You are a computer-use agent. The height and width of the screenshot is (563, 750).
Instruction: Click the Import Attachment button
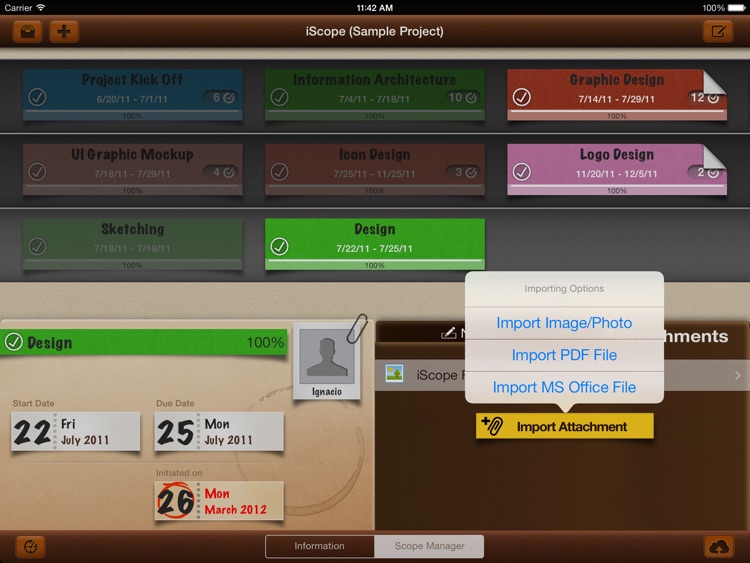pos(564,426)
